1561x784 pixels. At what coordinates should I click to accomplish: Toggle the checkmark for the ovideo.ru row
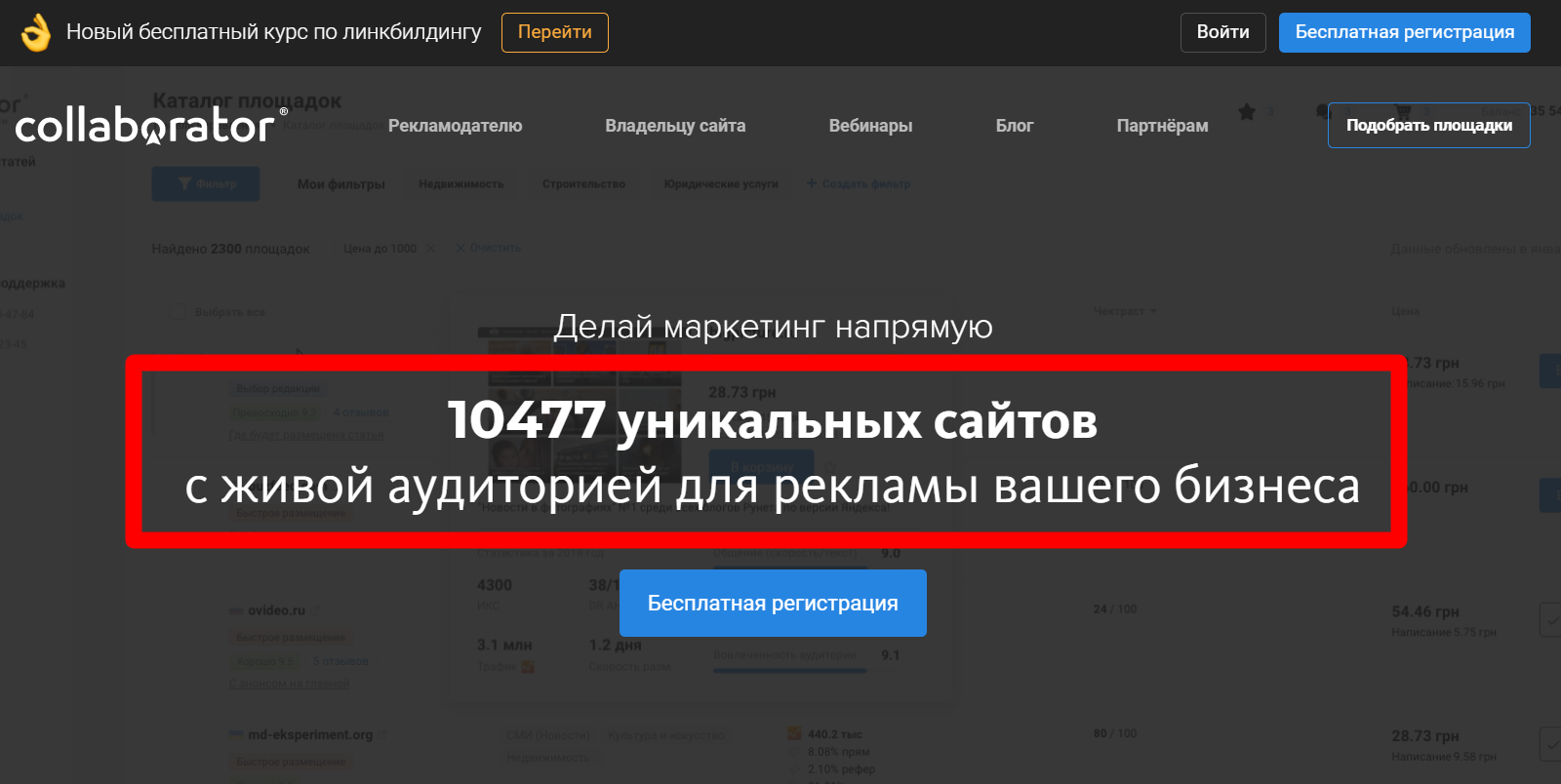point(1549,619)
